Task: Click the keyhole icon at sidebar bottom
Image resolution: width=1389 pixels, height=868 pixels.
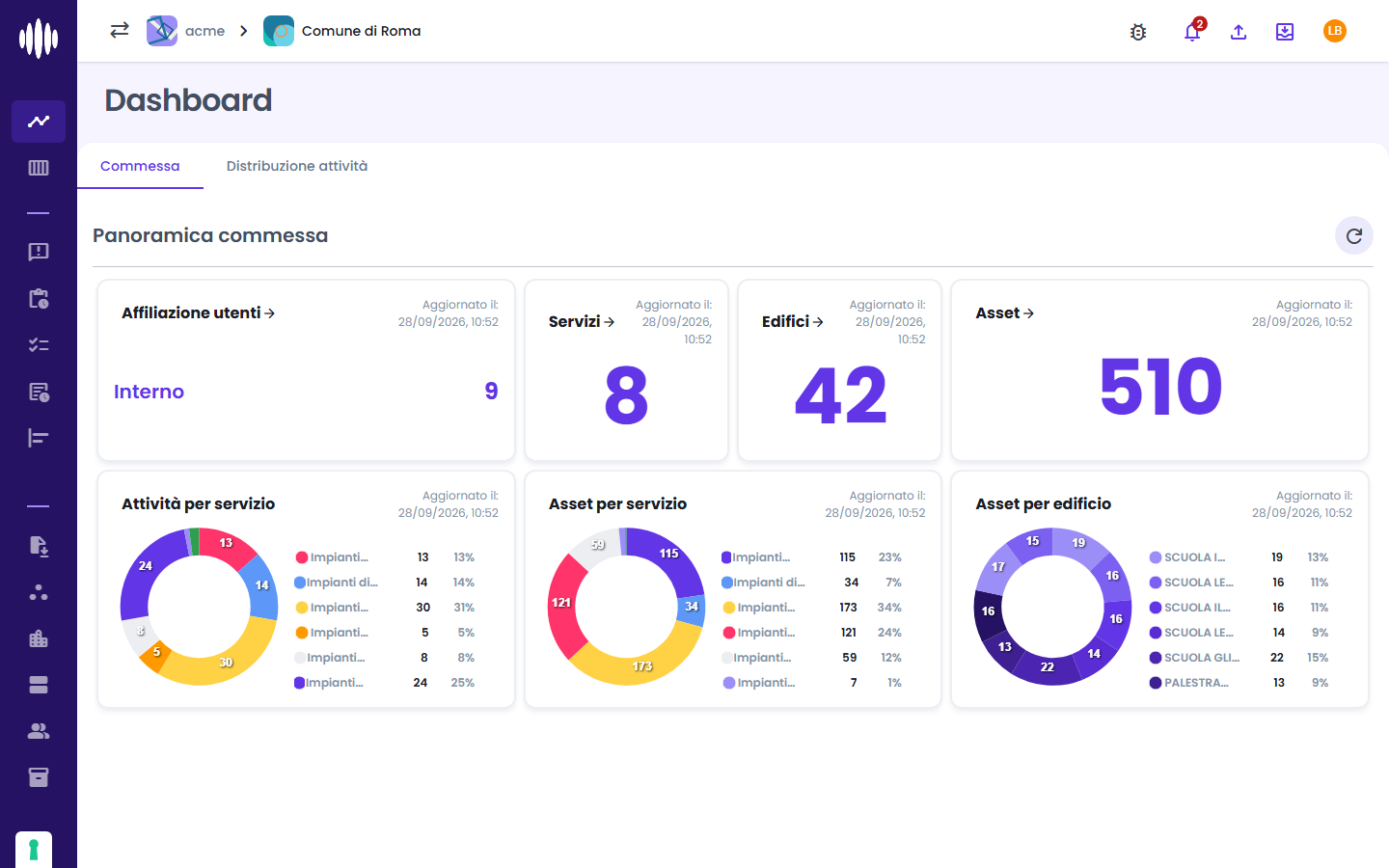Action: pos(34,850)
